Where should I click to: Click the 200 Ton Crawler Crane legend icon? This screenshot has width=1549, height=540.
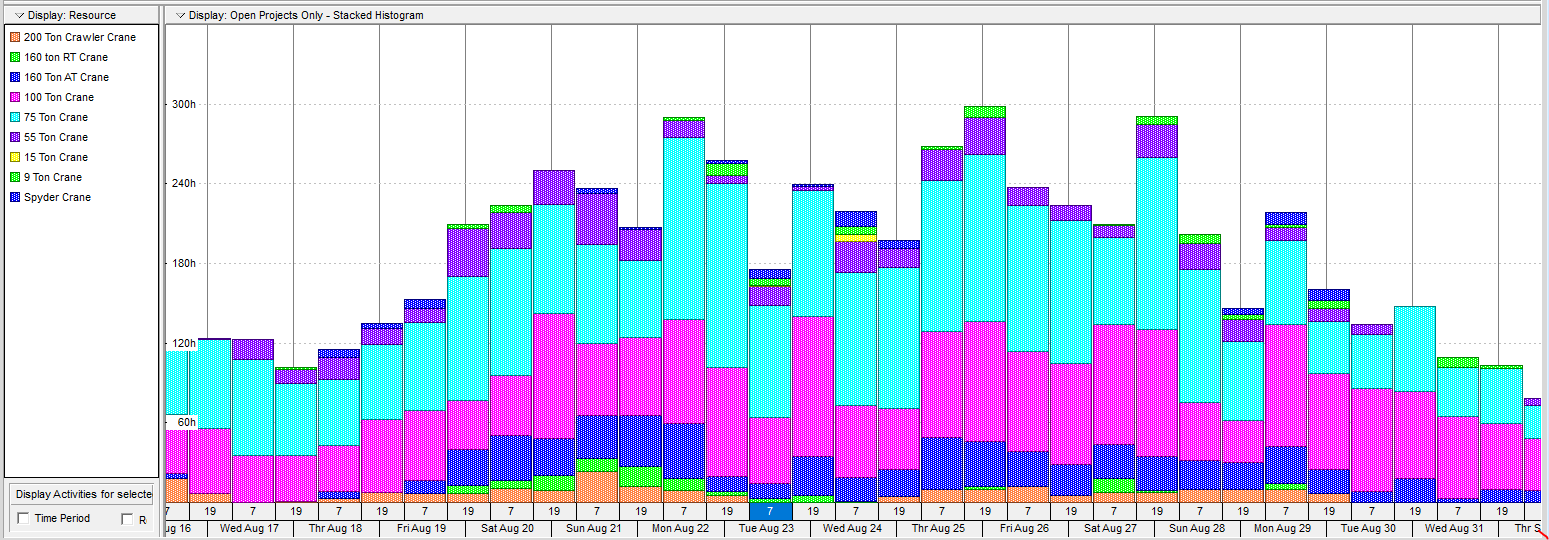[x=14, y=37]
